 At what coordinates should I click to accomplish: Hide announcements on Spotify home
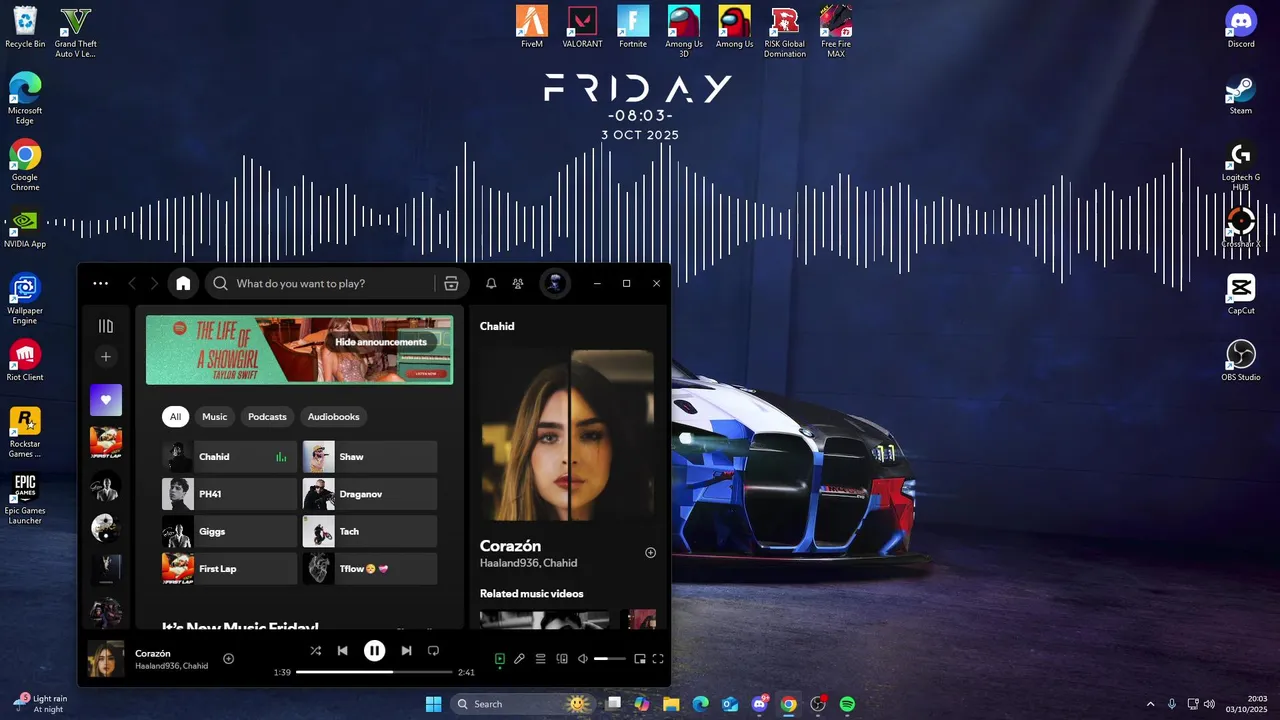pyautogui.click(x=380, y=342)
